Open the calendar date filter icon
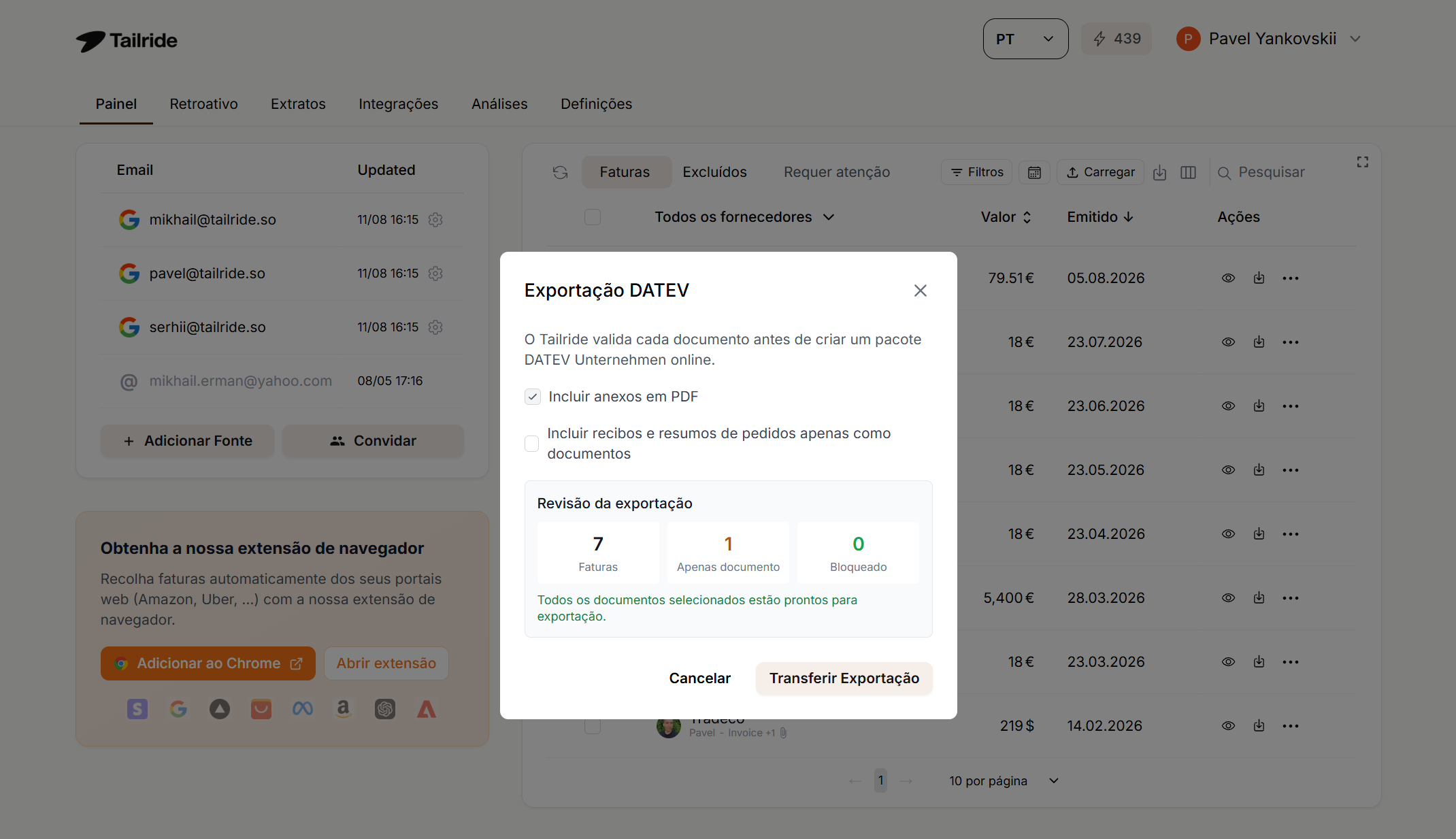This screenshot has width=1456, height=839. tap(1034, 172)
